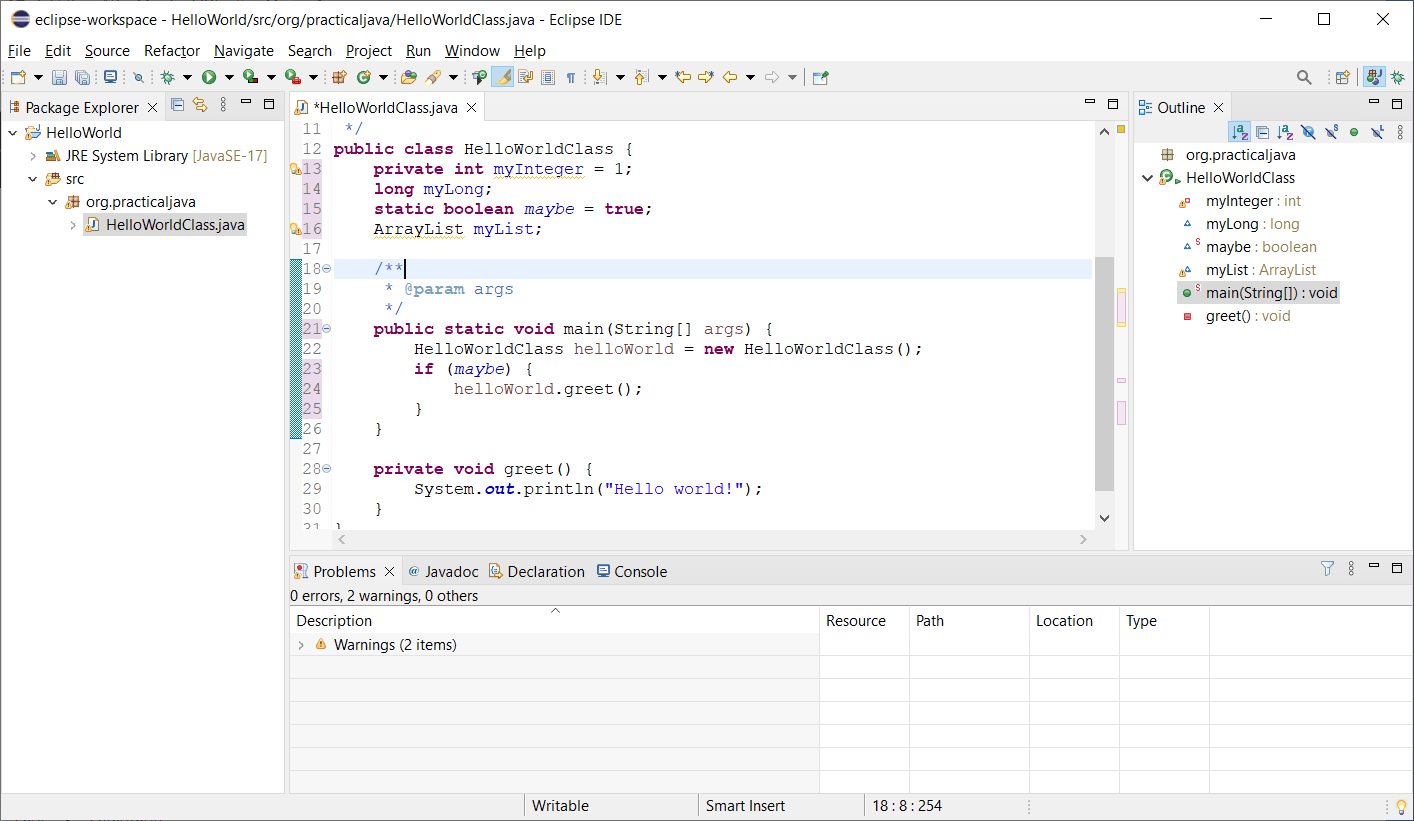Toggle Hide Fields in the Outline toolbar

1308,132
